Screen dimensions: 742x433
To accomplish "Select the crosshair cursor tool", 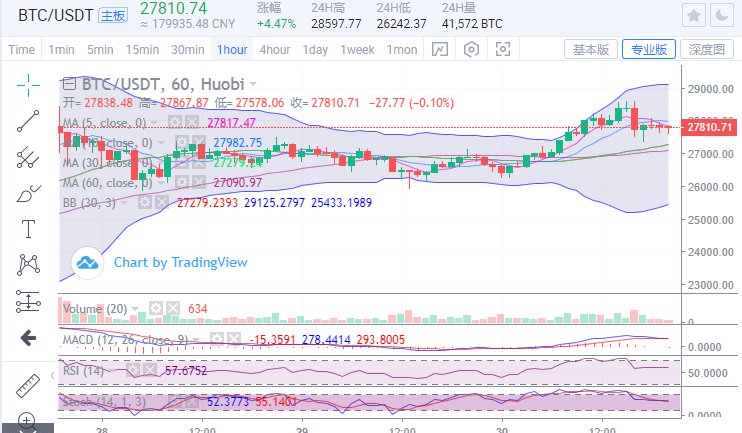I will point(28,86).
